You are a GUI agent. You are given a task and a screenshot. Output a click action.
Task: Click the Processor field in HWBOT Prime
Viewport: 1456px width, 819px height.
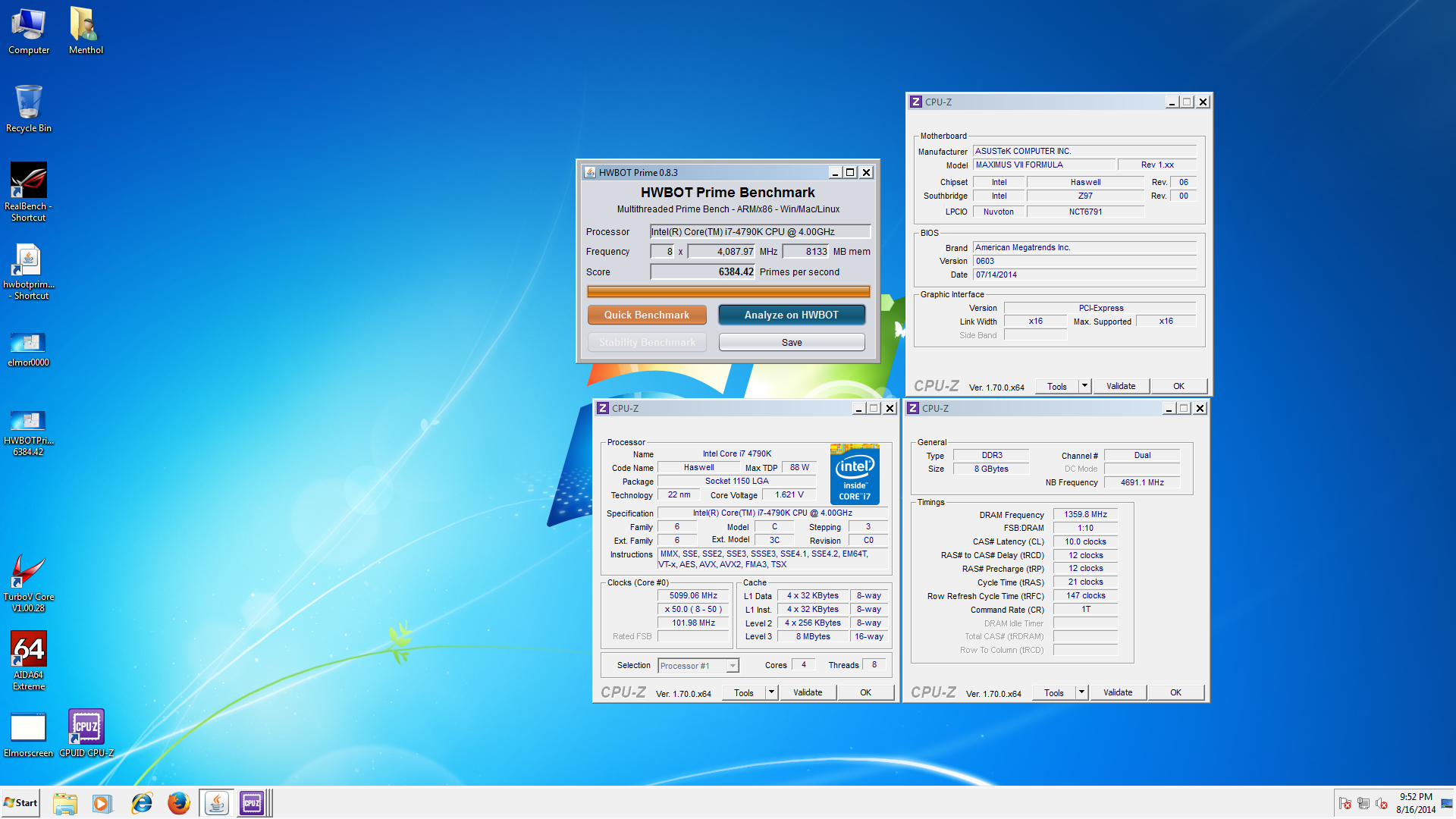click(760, 232)
